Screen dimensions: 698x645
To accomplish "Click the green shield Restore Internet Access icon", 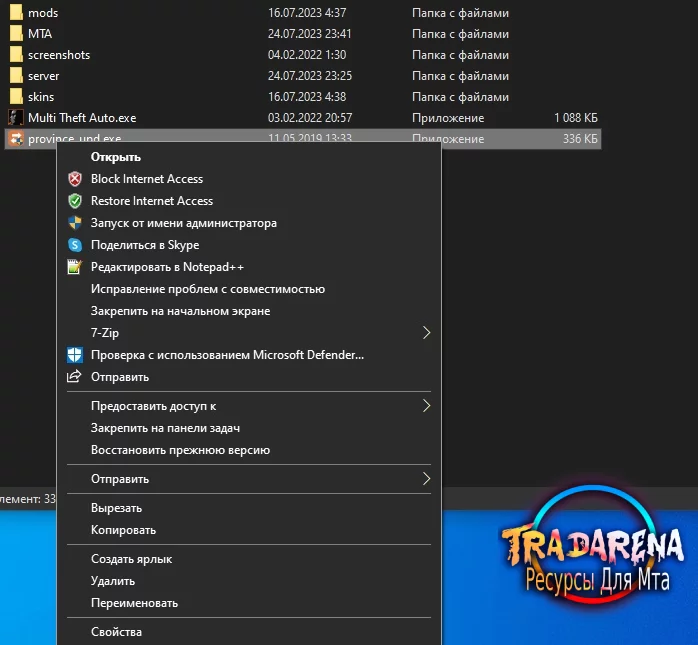I will coord(75,201).
